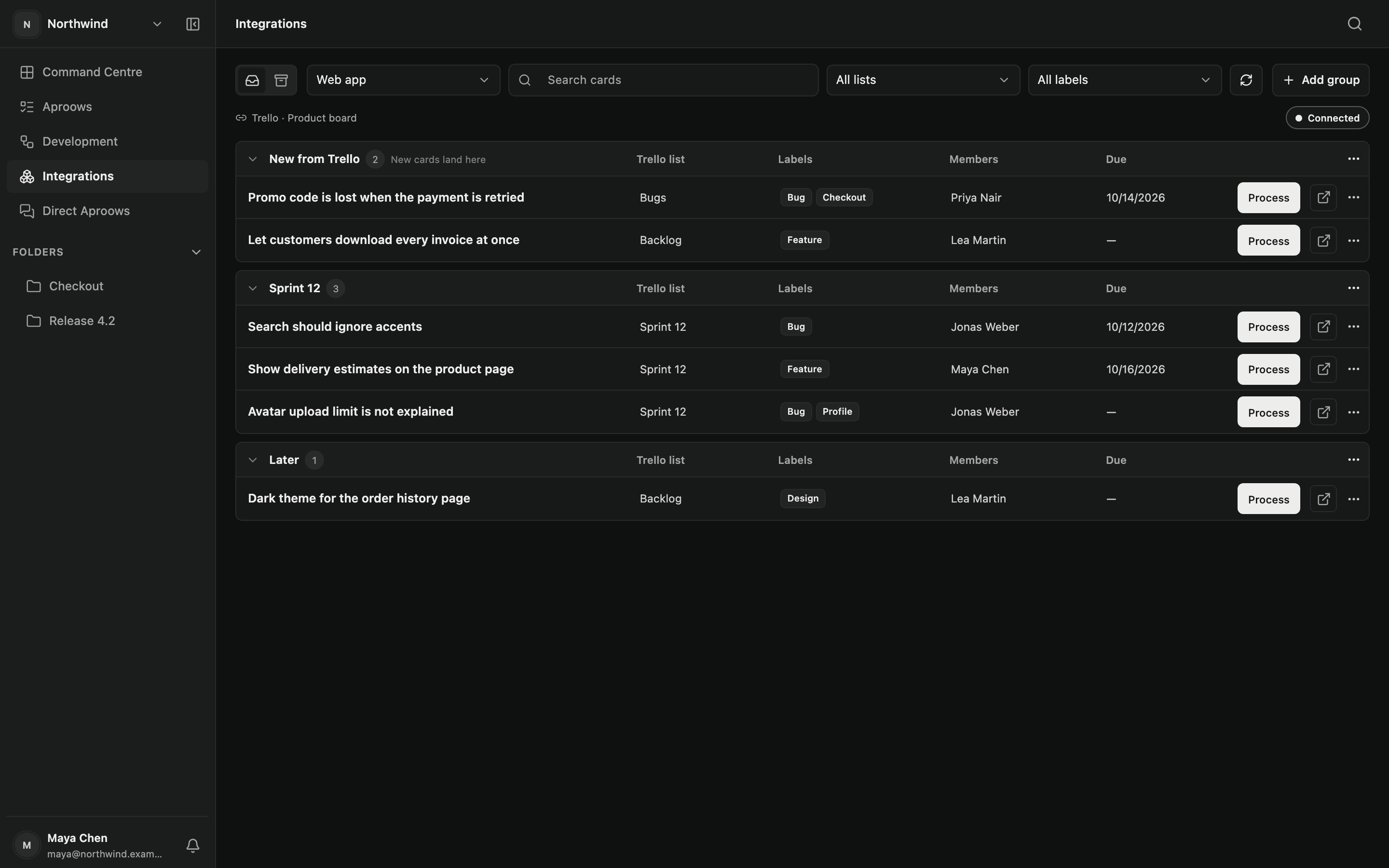This screenshot has width=1389, height=868.
Task: Open Dark theme card external link
Action: pos(1323,499)
